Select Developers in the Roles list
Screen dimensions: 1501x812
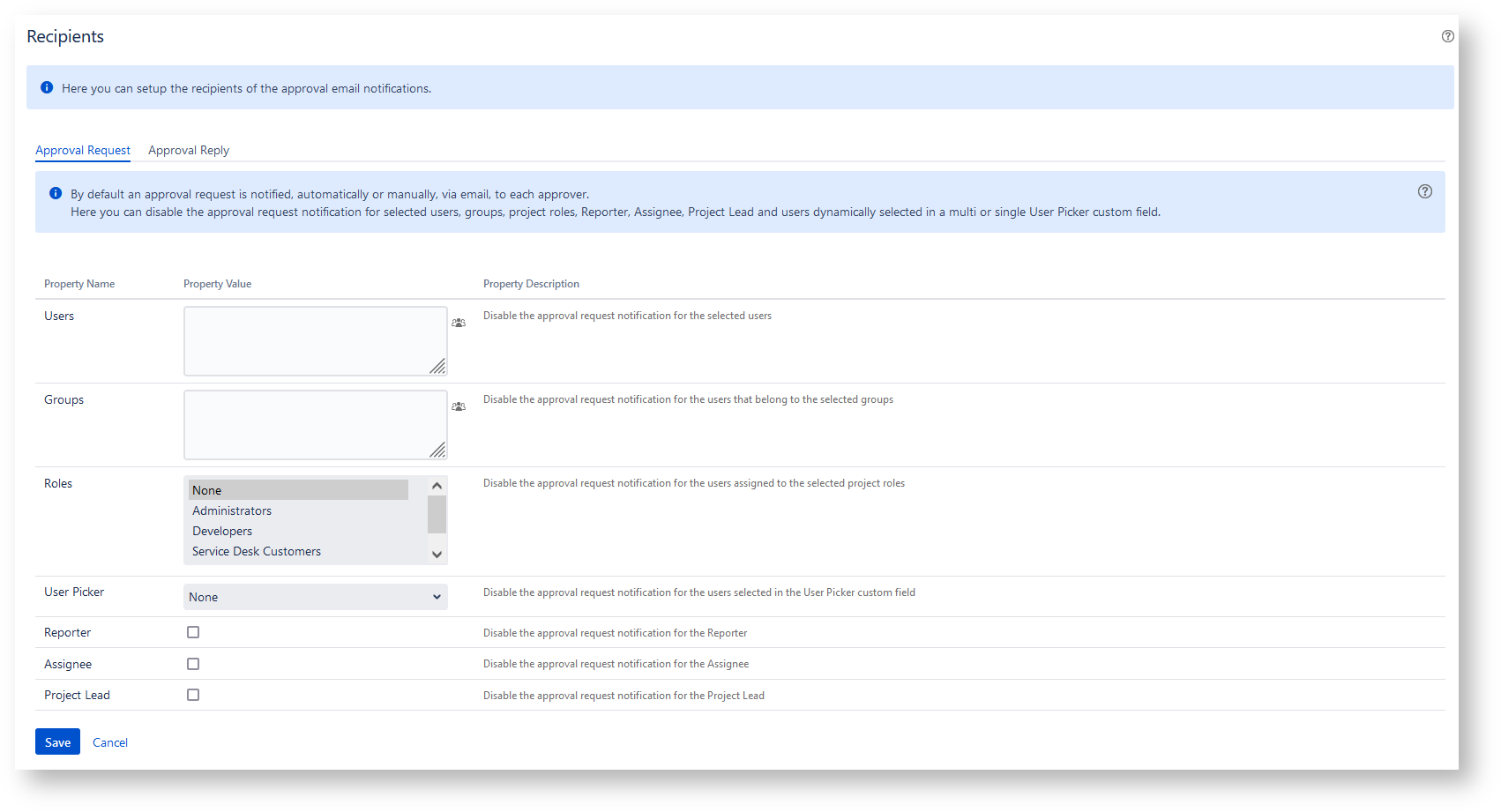tap(222, 531)
